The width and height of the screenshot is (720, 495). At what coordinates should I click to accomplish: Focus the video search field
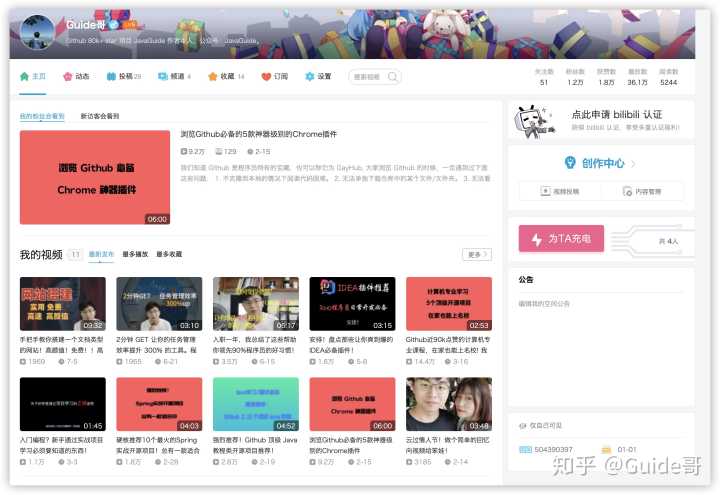coord(375,77)
